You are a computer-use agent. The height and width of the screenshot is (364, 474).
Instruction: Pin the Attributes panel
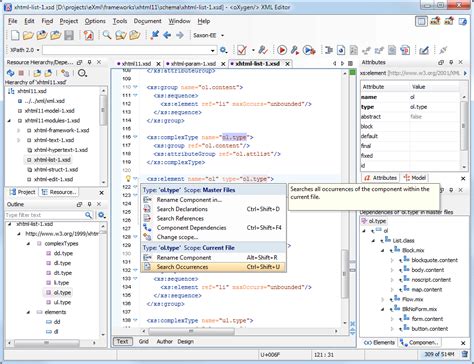(451, 62)
